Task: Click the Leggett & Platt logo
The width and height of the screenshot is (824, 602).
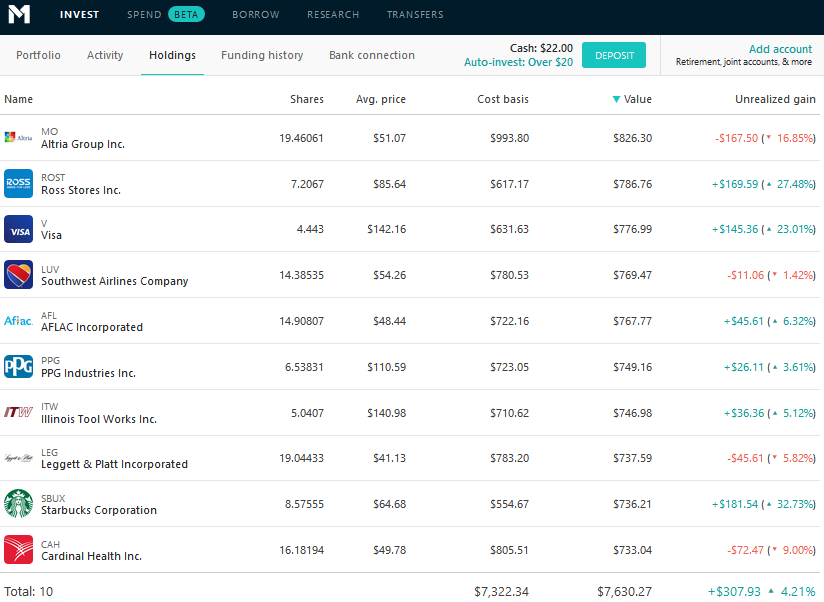Action: (18, 458)
